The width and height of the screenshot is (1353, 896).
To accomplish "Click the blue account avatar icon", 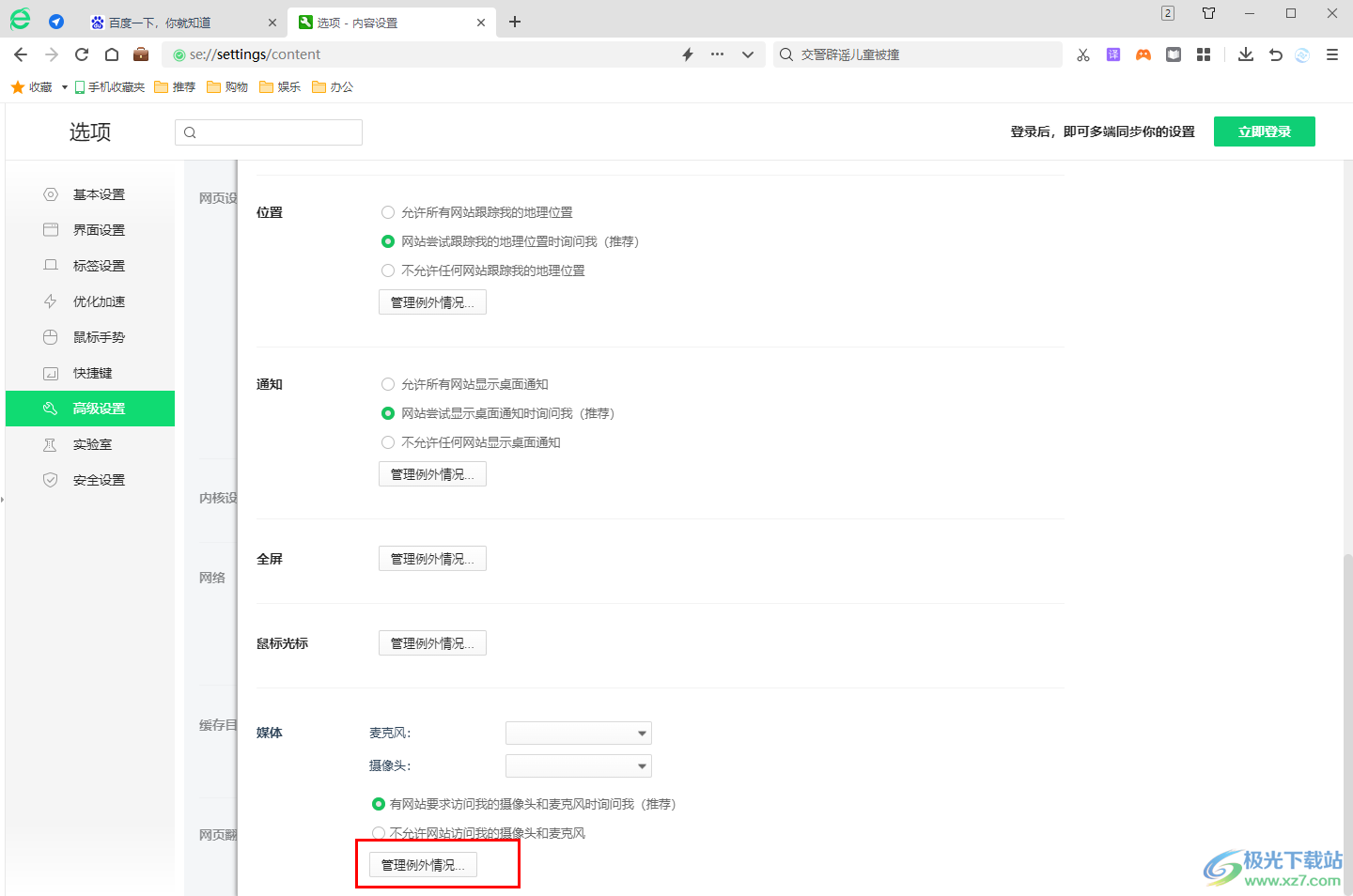I will (x=56, y=22).
